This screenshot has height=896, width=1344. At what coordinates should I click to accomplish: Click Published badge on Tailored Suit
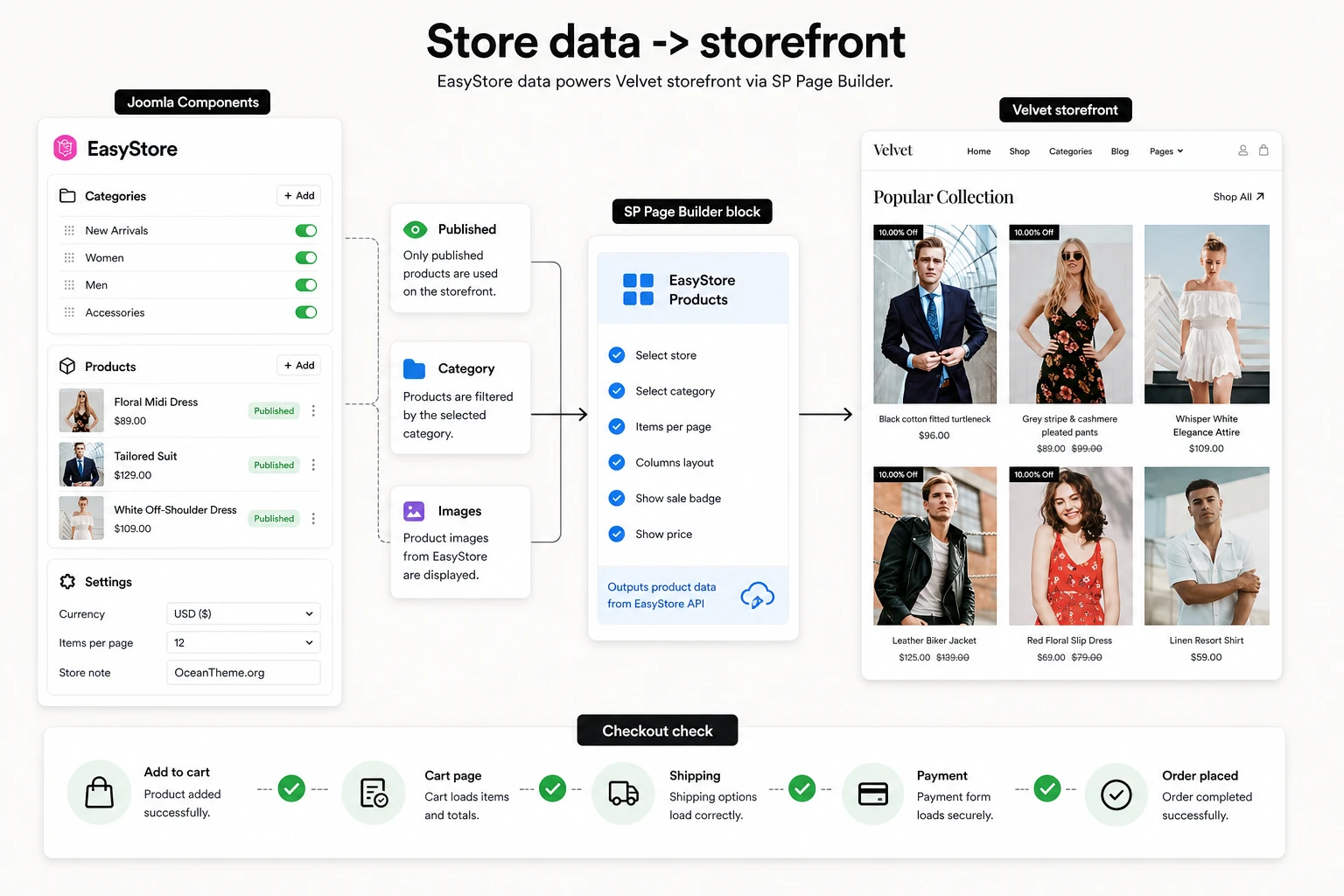point(274,465)
